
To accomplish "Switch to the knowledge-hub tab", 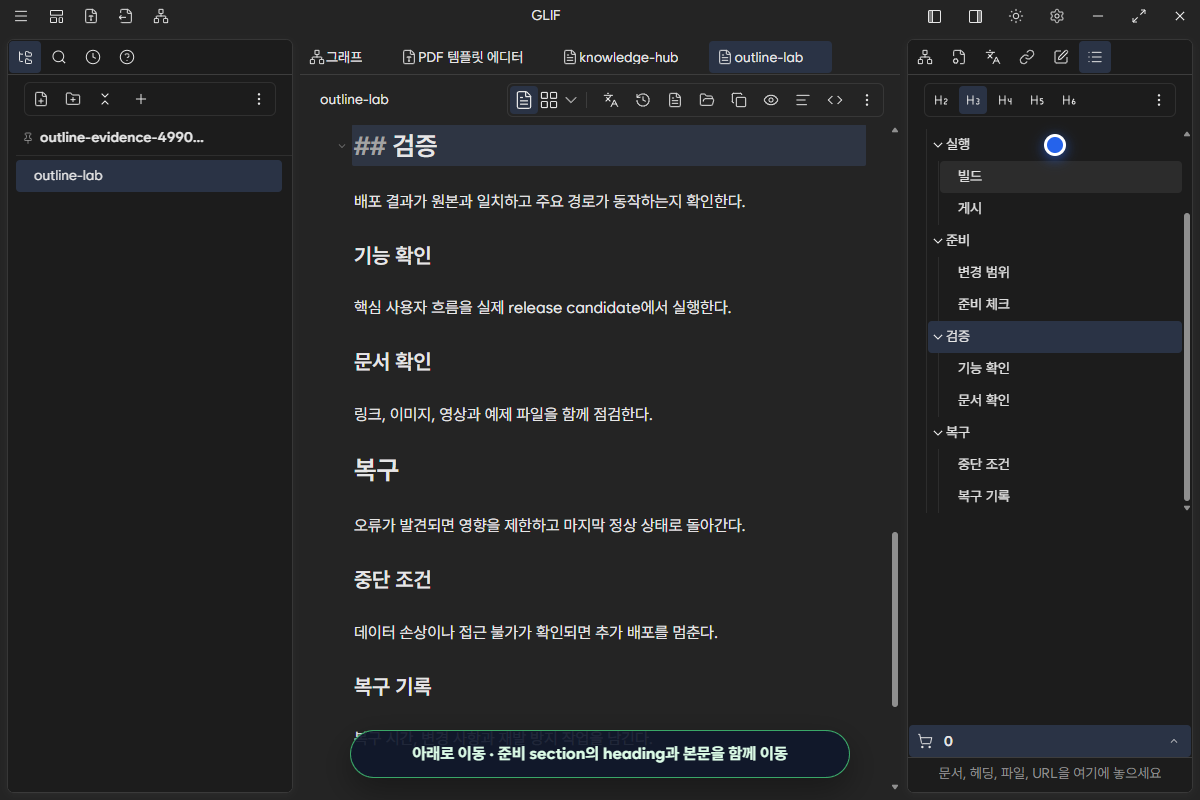I will (621, 57).
